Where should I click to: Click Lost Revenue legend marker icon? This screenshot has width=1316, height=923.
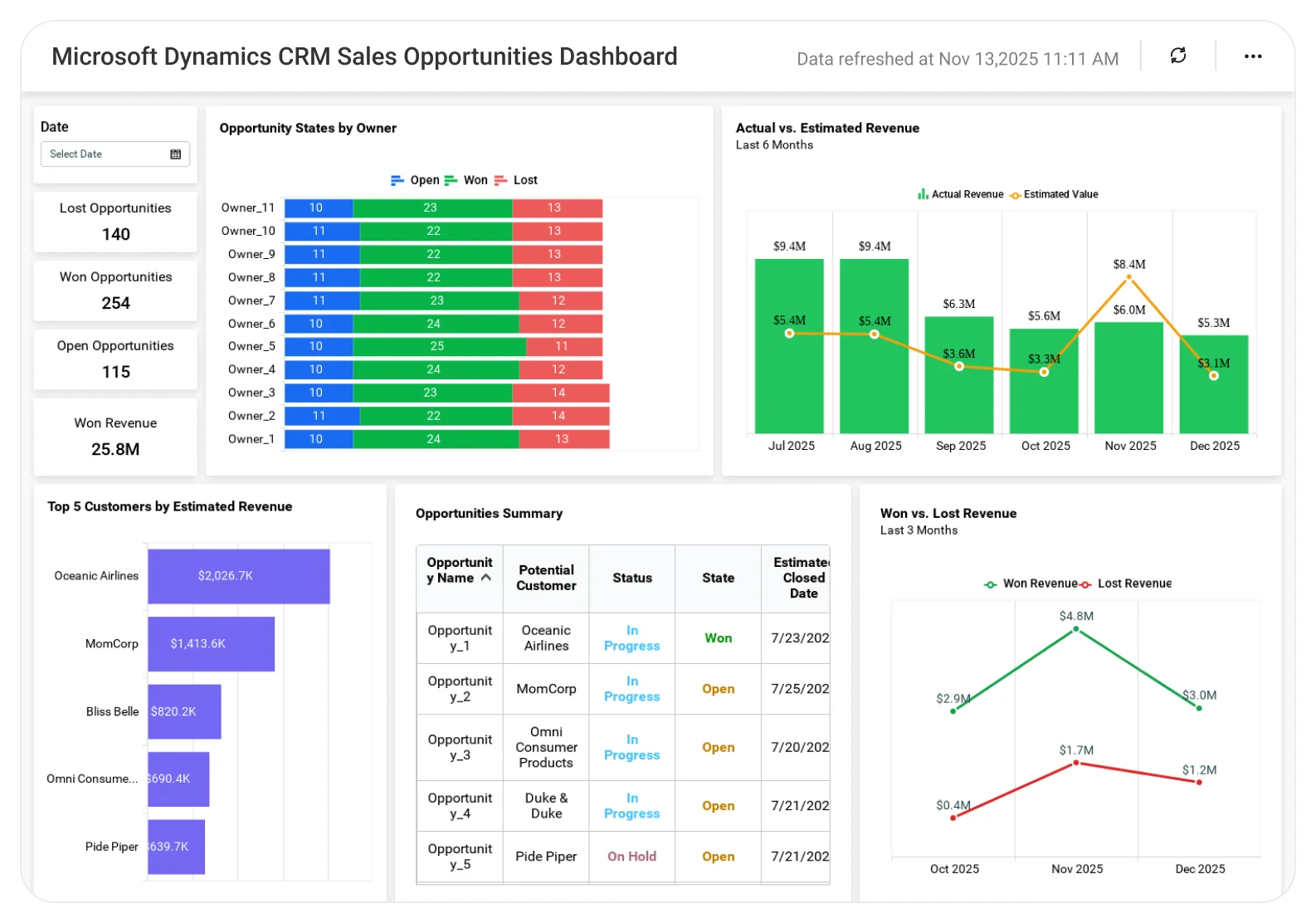(x=1085, y=584)
